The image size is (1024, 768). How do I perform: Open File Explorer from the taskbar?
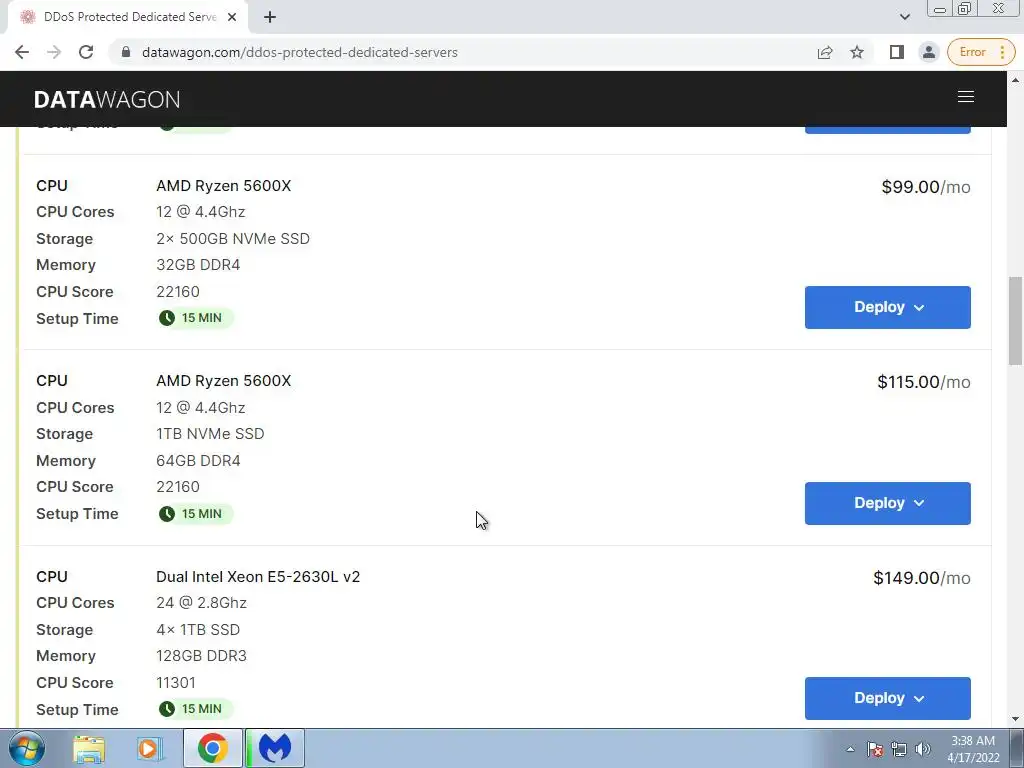(x=89, y=748)
